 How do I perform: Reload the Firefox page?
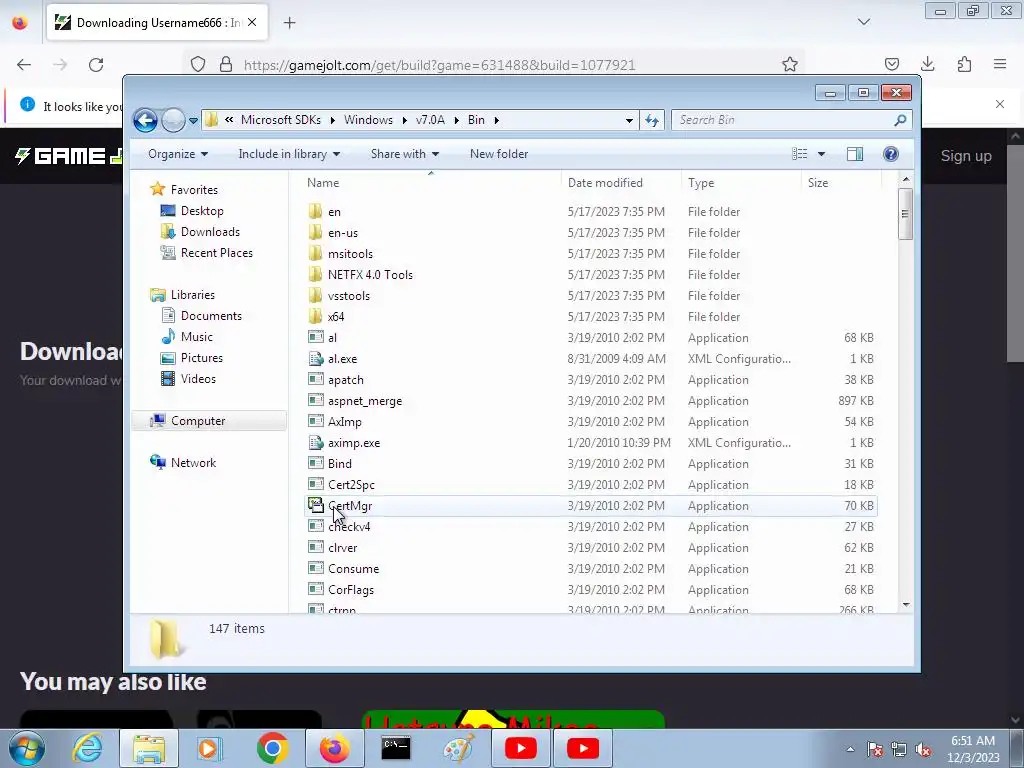(96, 65)
